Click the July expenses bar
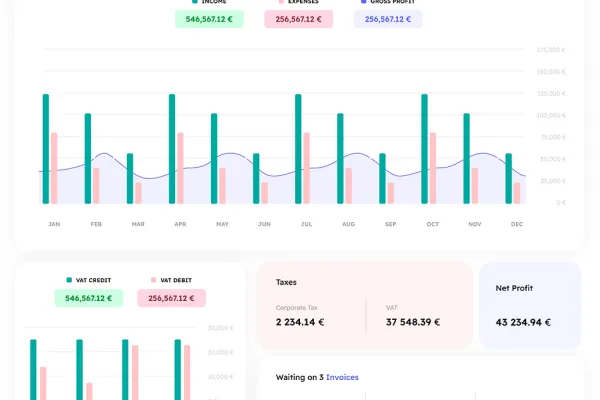 307,168
